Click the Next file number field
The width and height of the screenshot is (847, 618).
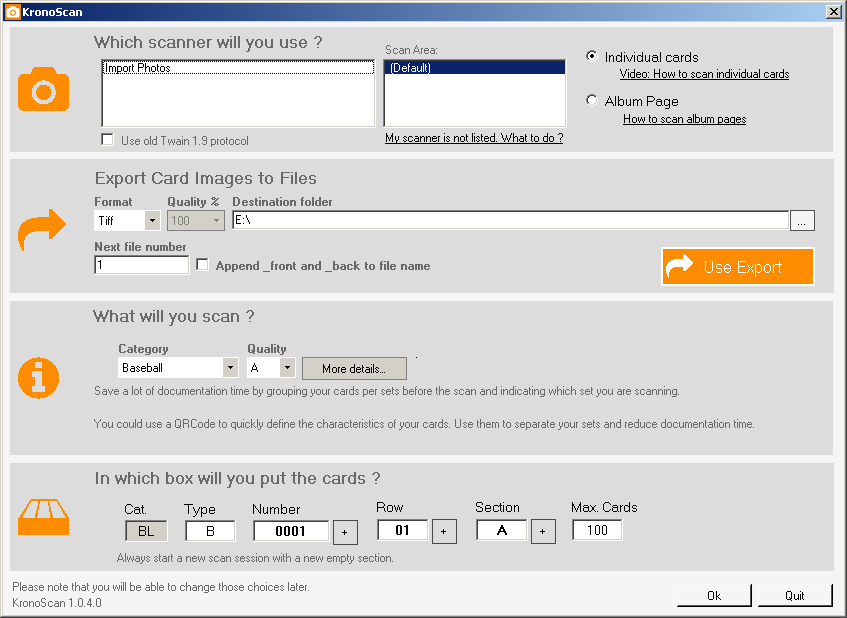point(142,265)
